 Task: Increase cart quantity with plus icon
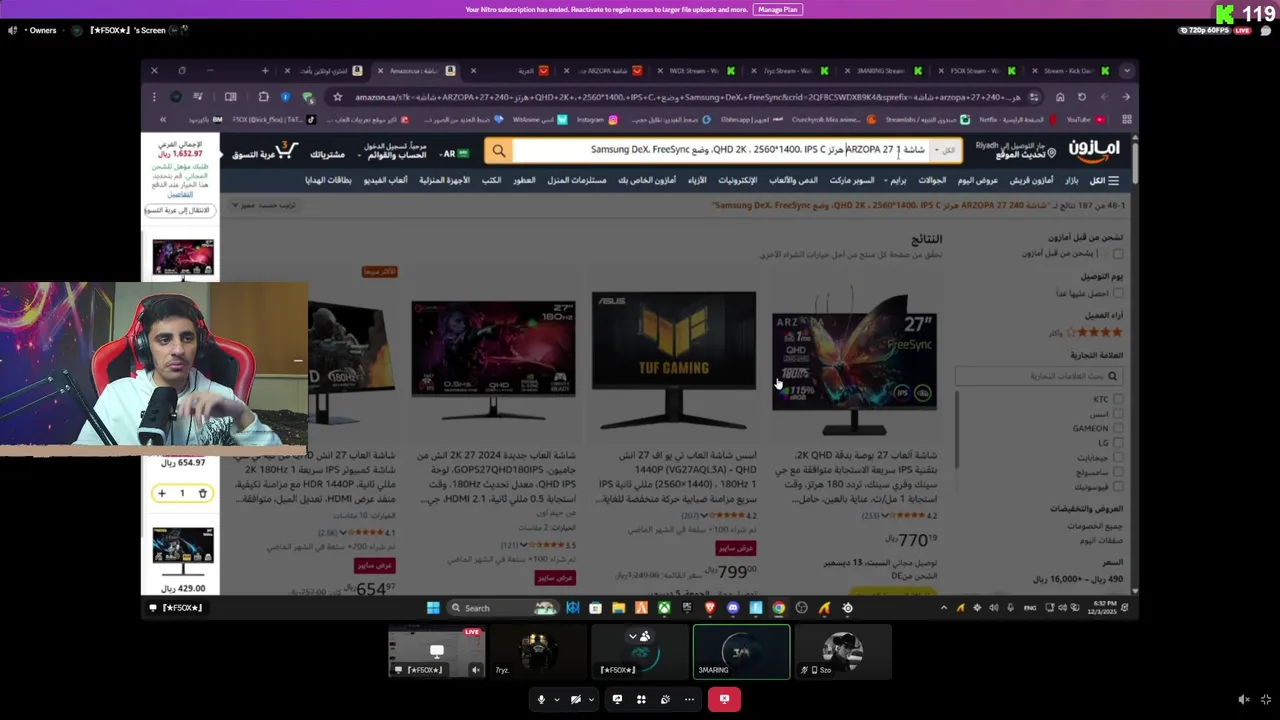tap(161, 493)
